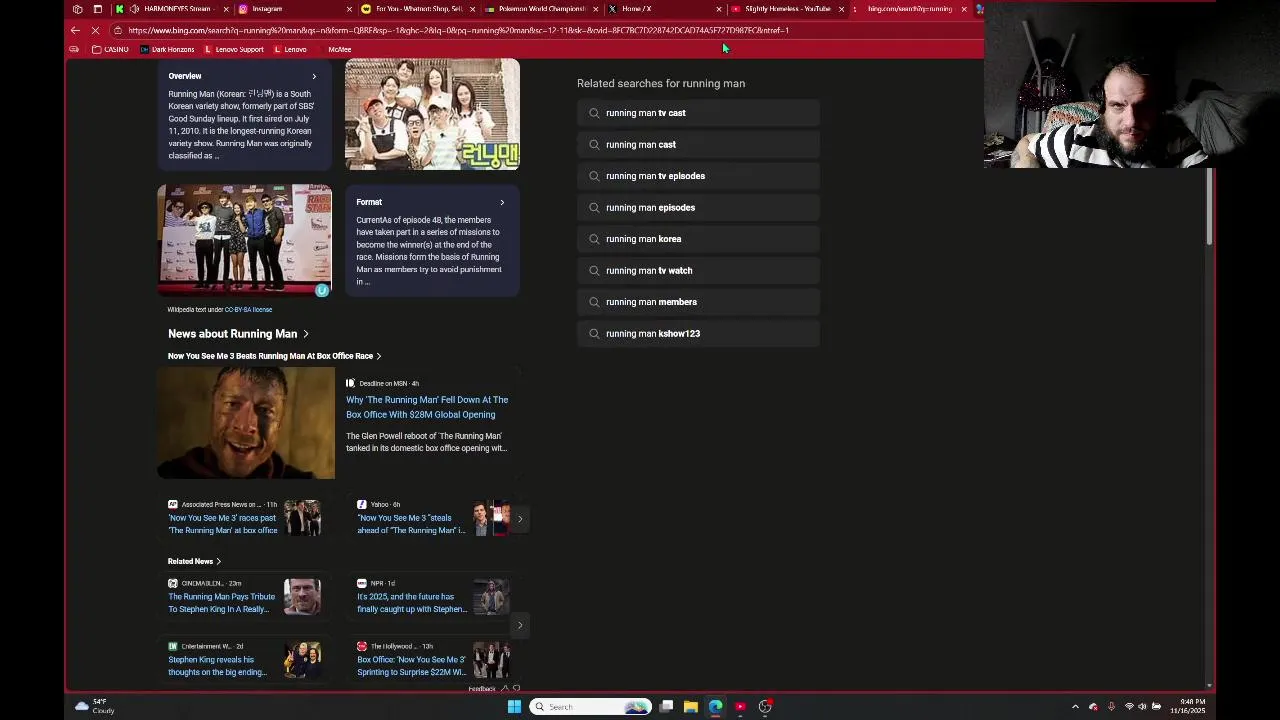This screenshot has width=1280, height=720.
Task: Open the weather widget showing 54°F Cloudy
Action: [x=96, y=706]
